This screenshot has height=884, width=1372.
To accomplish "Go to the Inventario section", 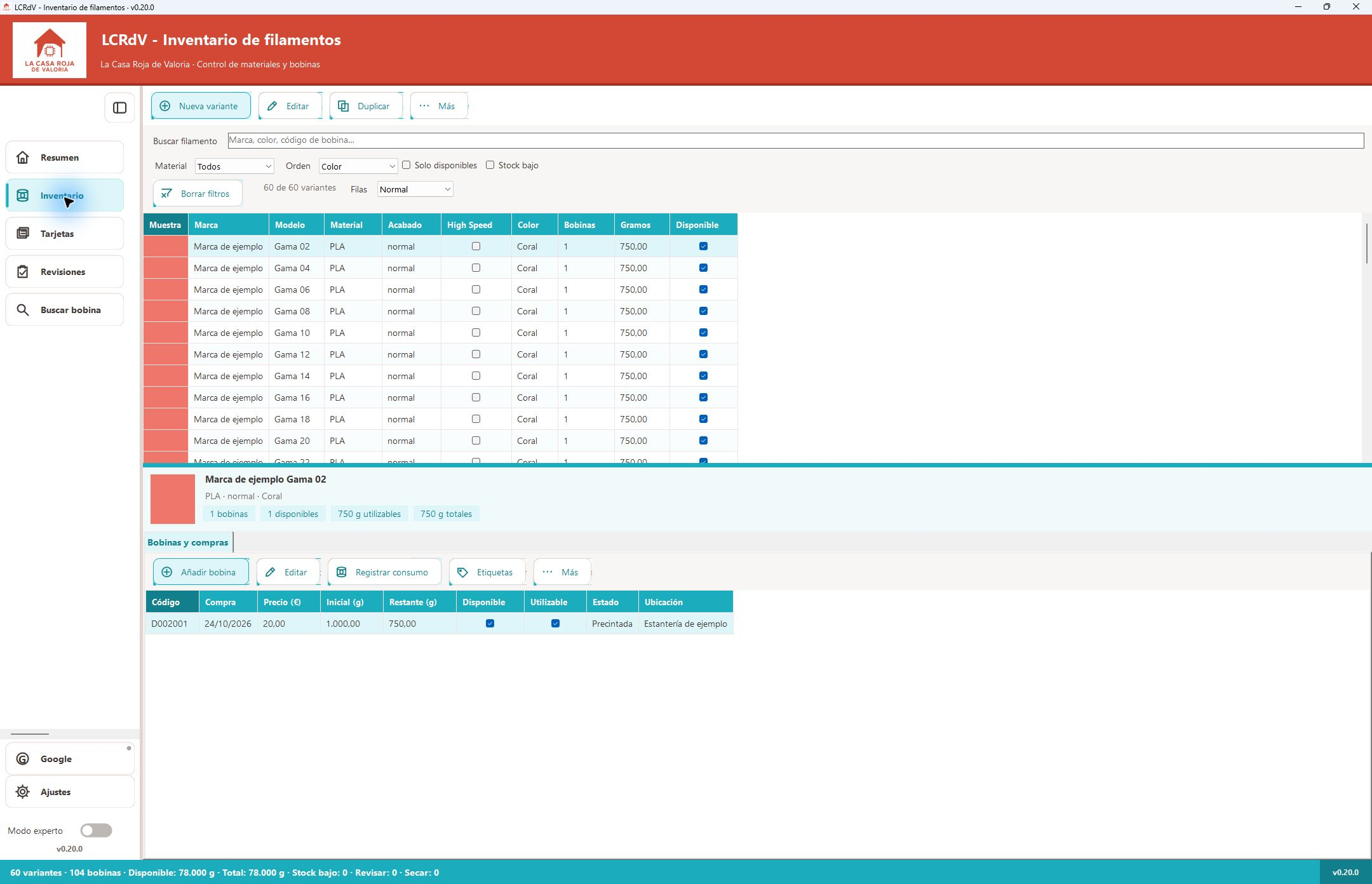I will tap(65, 196).
